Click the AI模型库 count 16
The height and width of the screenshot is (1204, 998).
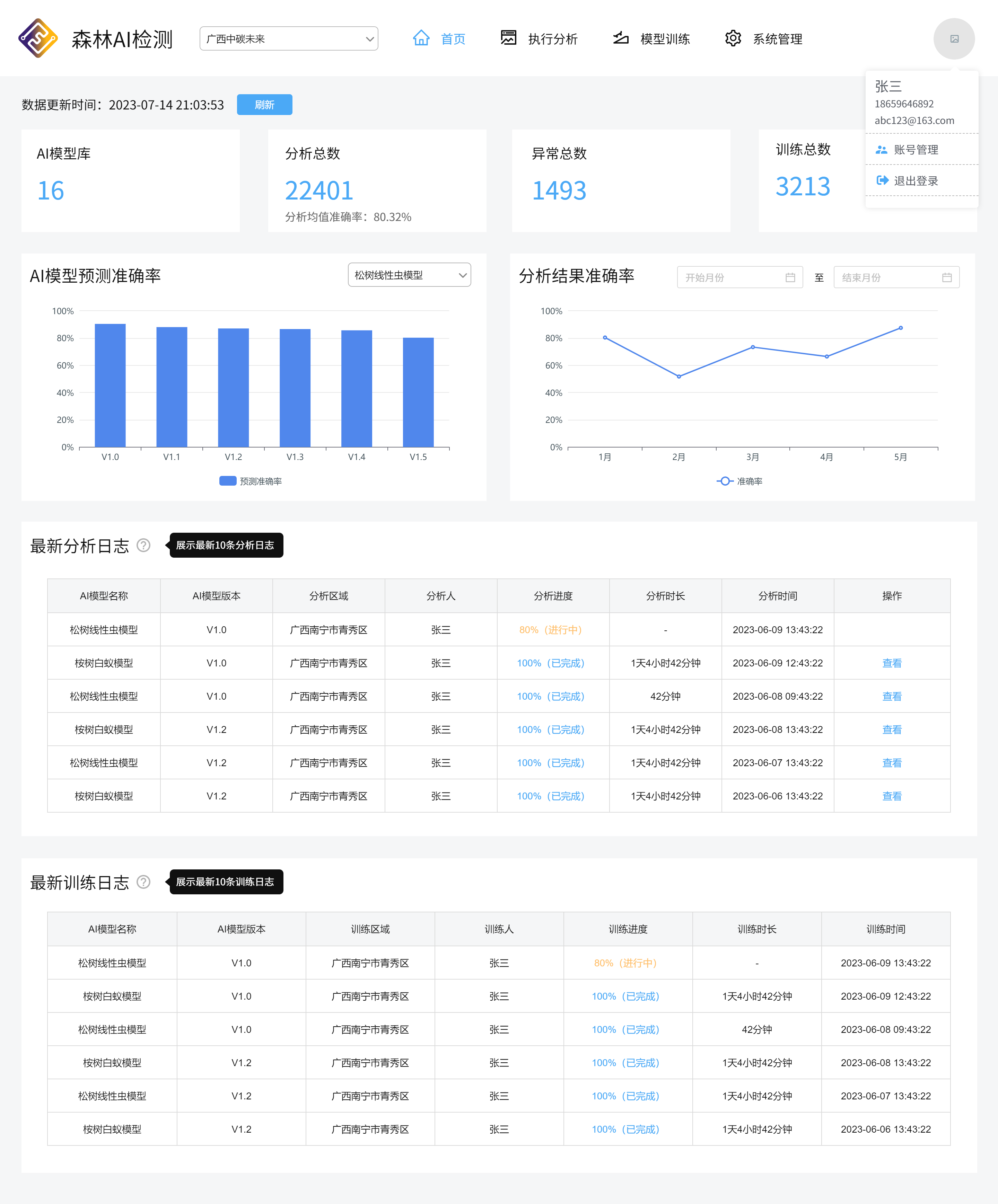51,191
